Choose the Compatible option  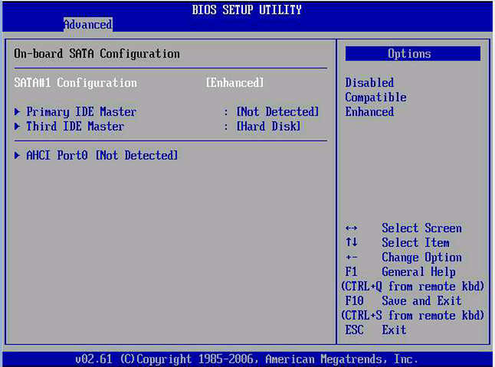click(x=376, y=97)
